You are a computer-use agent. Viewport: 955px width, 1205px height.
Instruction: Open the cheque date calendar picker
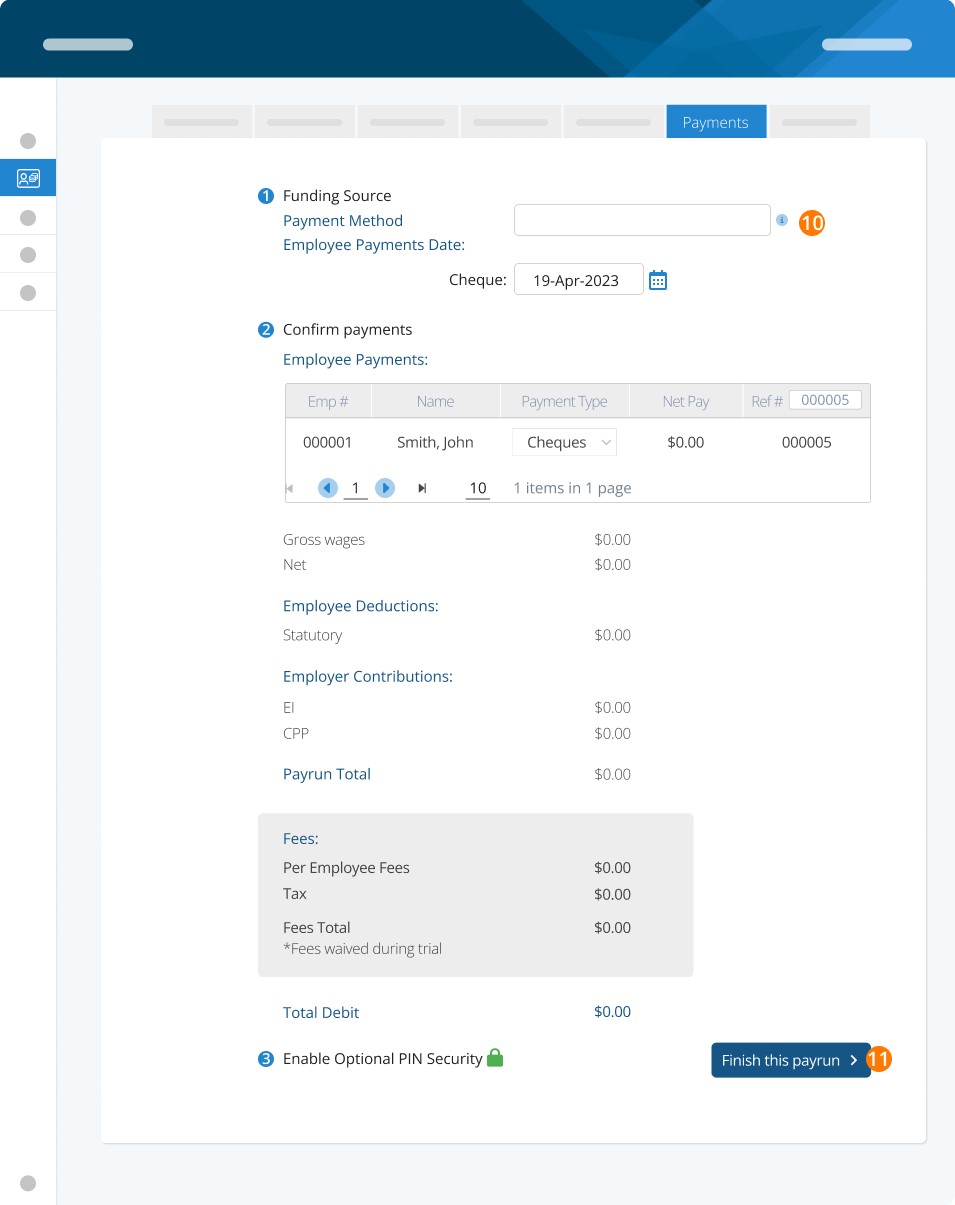[x=658, y=280]
